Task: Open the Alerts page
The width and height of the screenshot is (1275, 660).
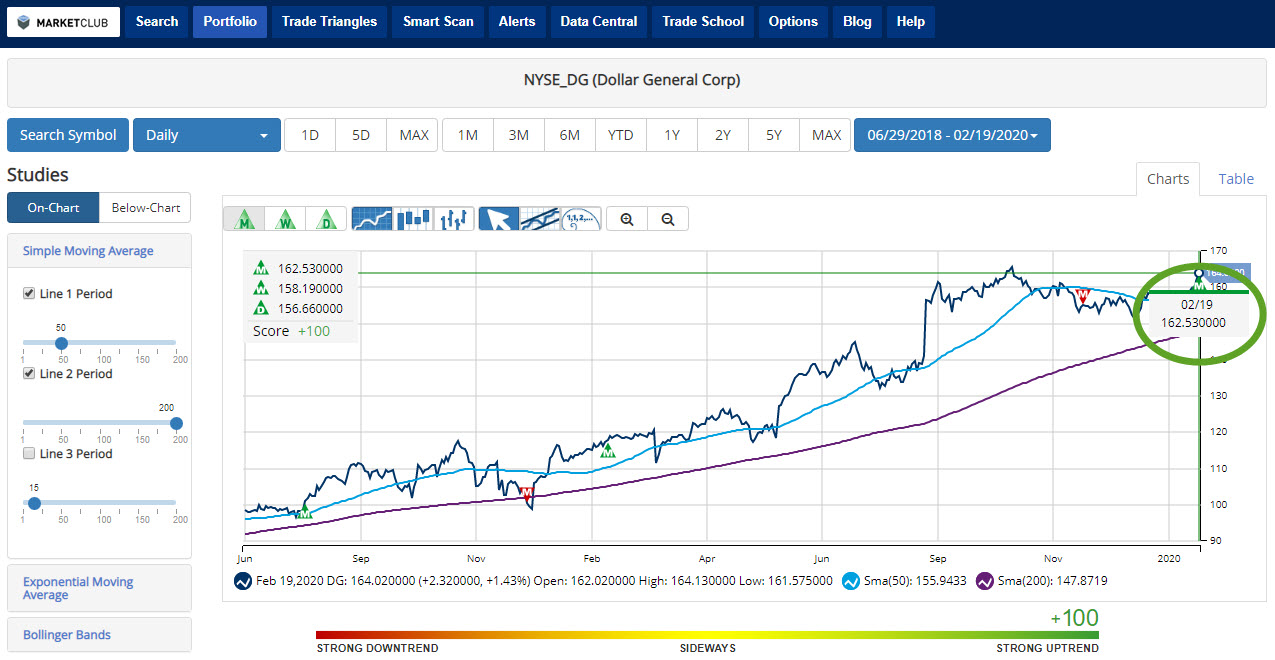Action: tap(517, 21)
